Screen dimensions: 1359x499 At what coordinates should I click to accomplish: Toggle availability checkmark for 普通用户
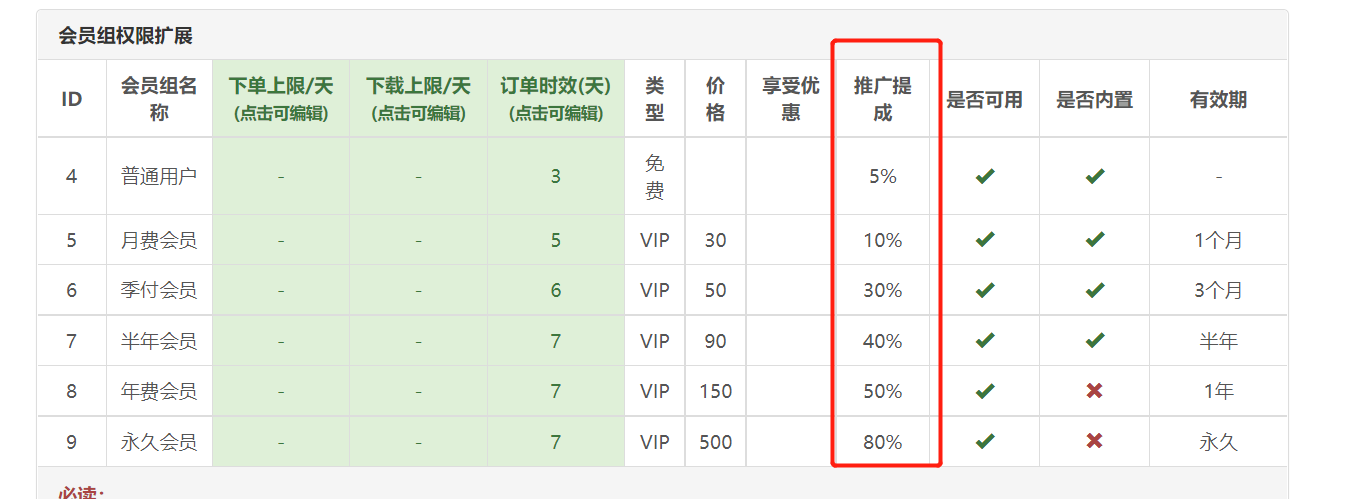tap(985, 177)
